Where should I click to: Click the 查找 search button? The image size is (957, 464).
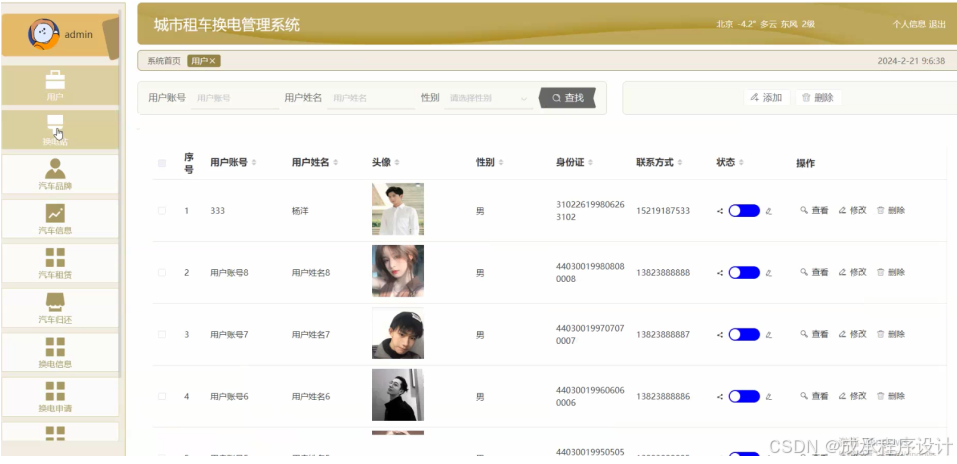coord(568,98)
